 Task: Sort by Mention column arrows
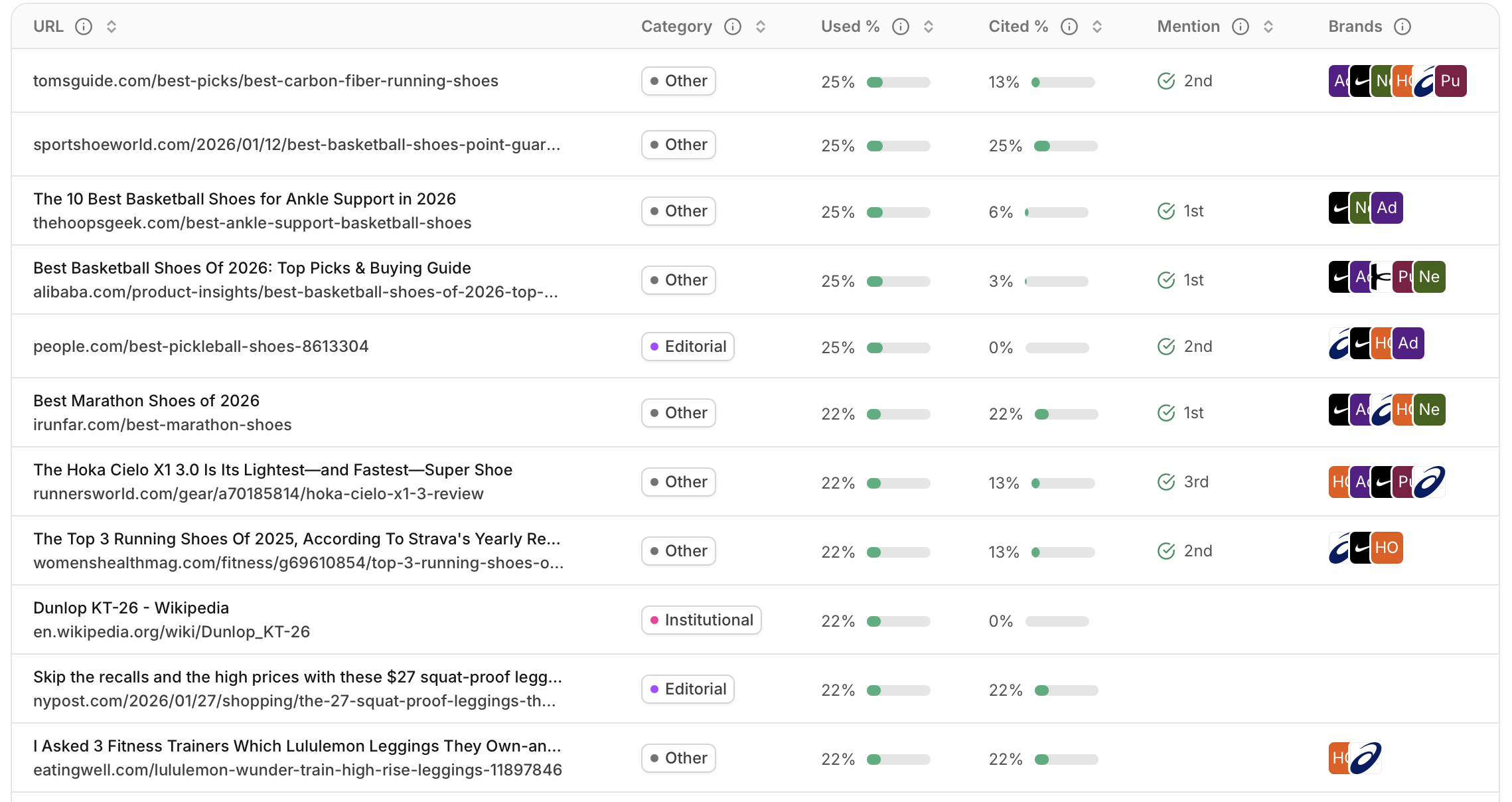tap(1268, 27)
